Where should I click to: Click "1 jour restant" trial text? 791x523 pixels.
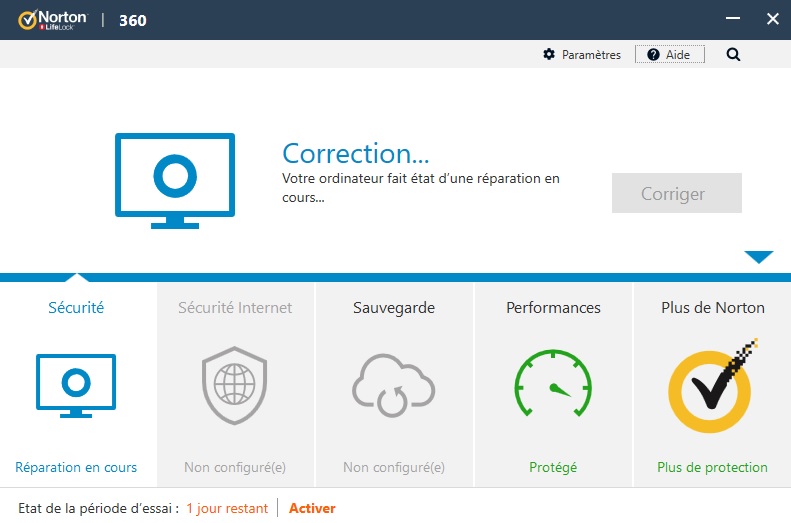[x=227, y=508]
